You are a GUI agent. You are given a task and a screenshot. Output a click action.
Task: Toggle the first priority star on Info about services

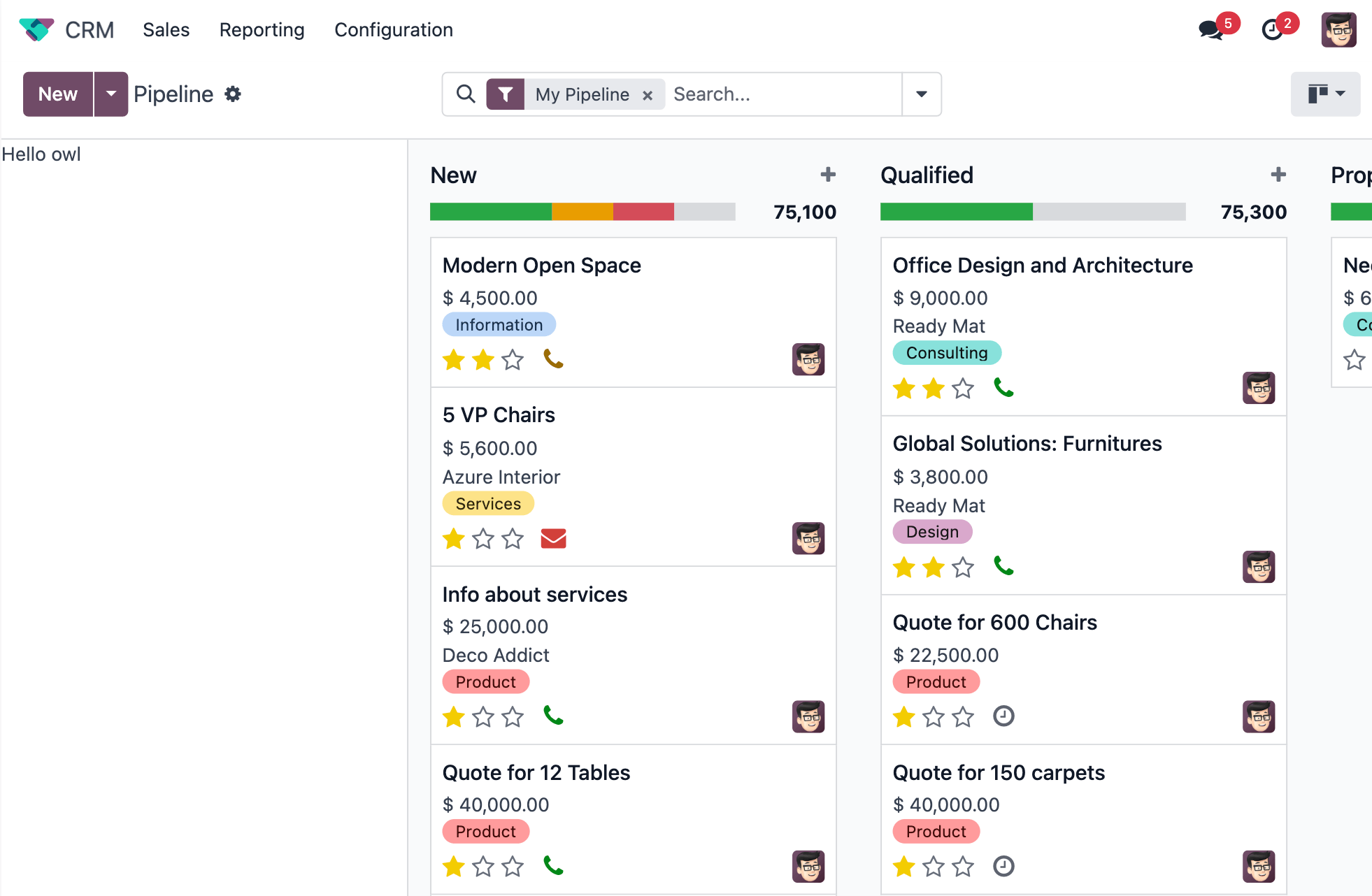453,716
